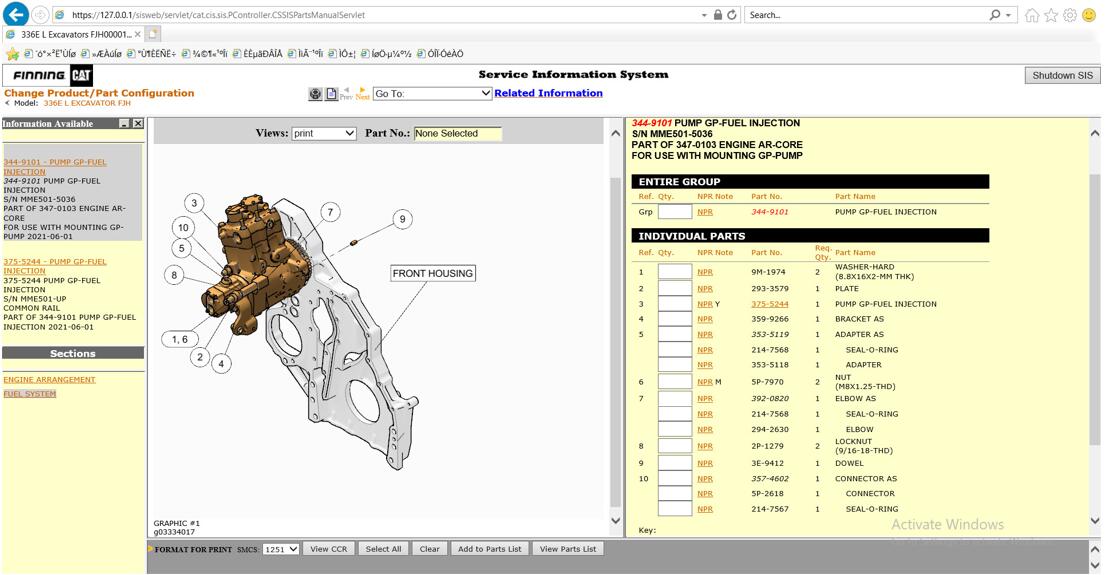
Task: Click the globe icon beside Go To
Action: [315, 94]
